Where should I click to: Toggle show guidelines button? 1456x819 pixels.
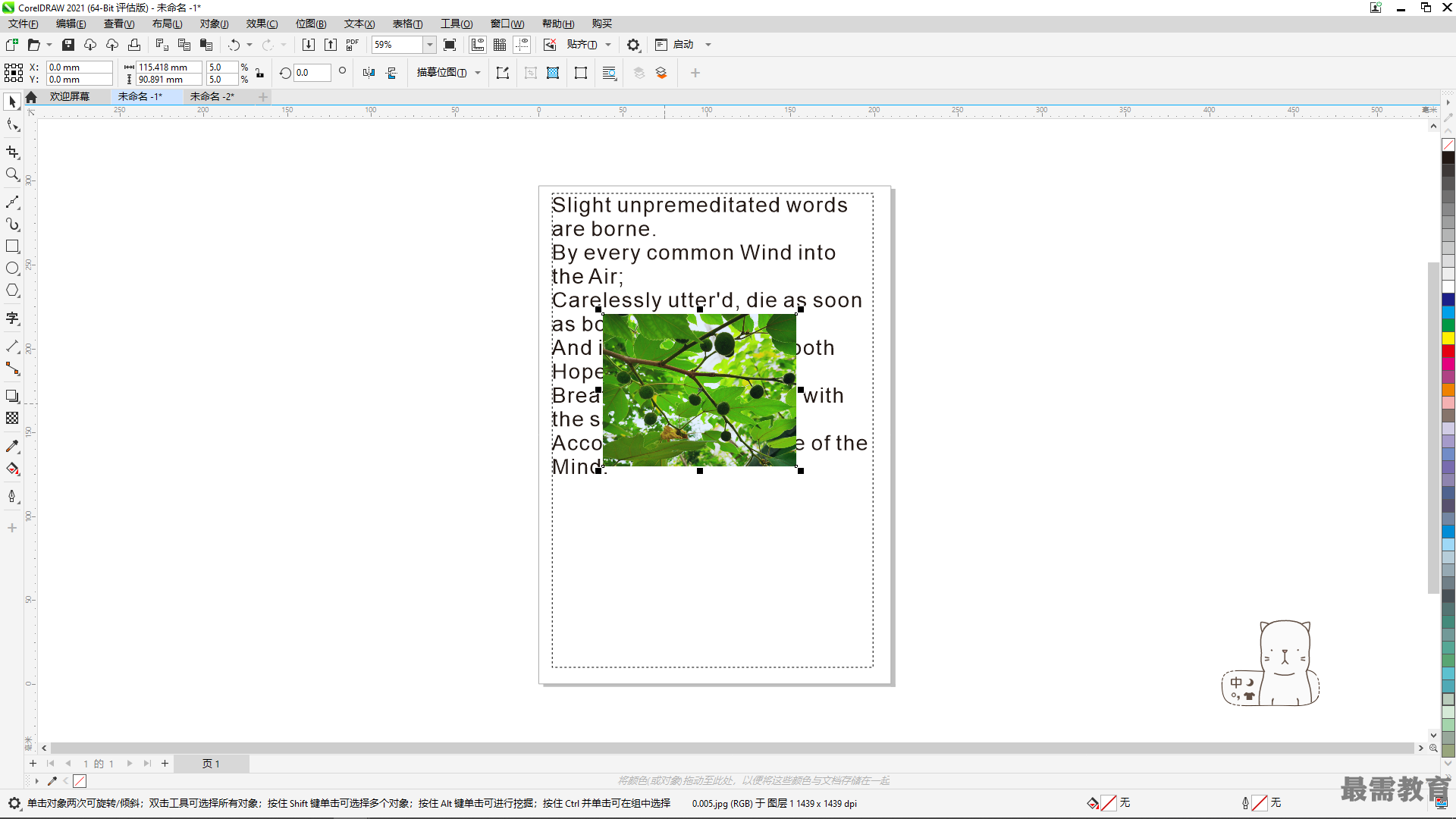522,45
